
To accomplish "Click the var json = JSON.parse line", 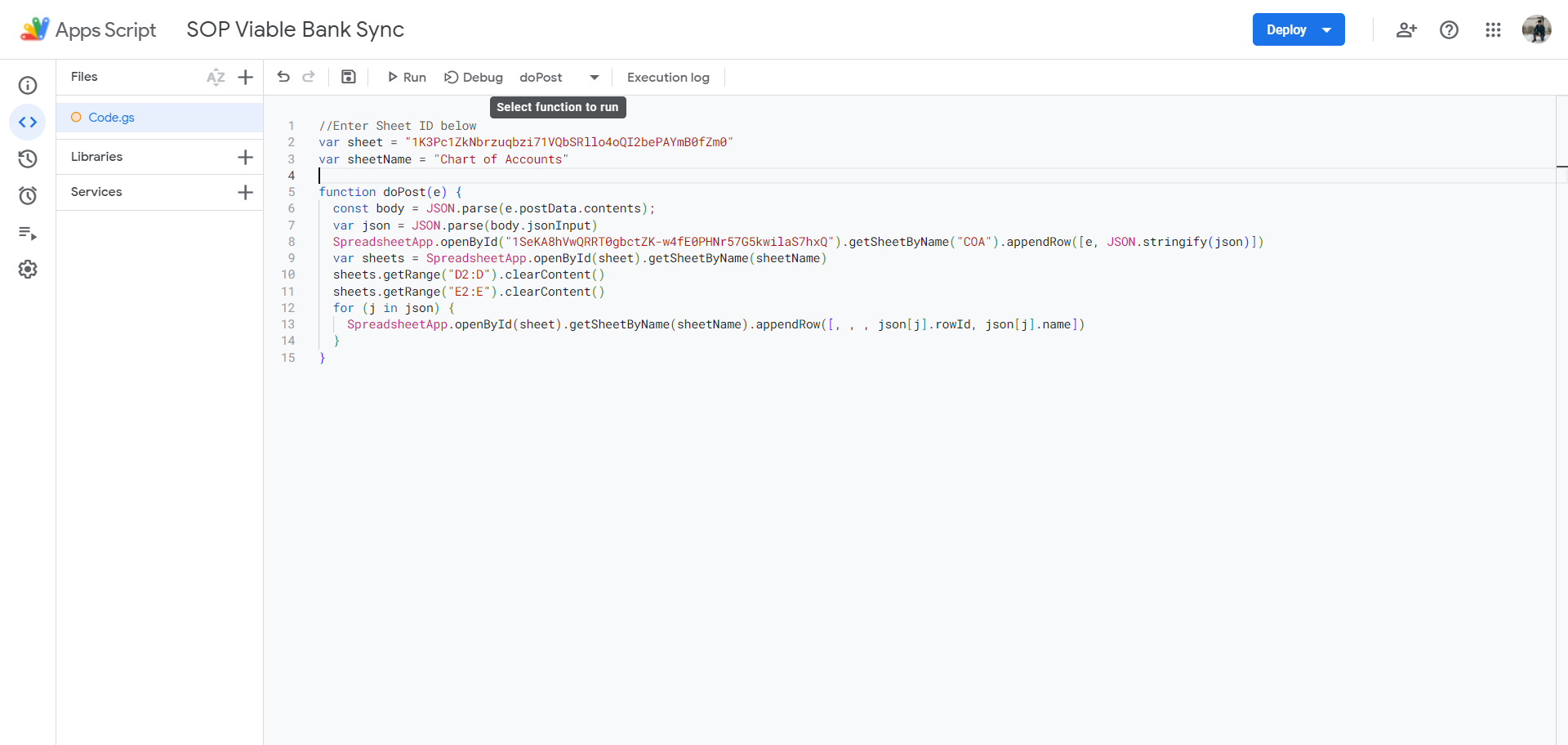I will coord(465,225).
